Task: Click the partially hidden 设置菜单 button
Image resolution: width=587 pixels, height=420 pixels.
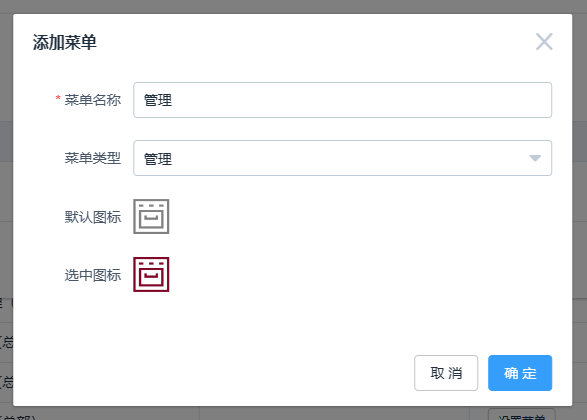Action: click(x=521, y=415)
